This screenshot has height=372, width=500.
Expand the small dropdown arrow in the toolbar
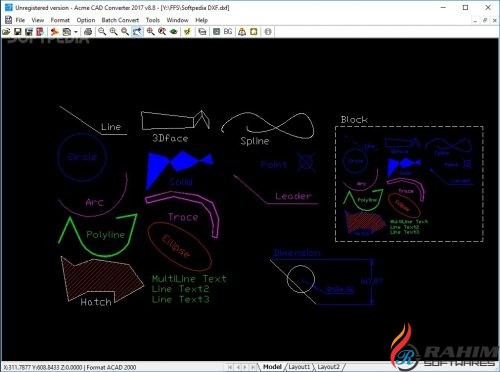(76, 32)
